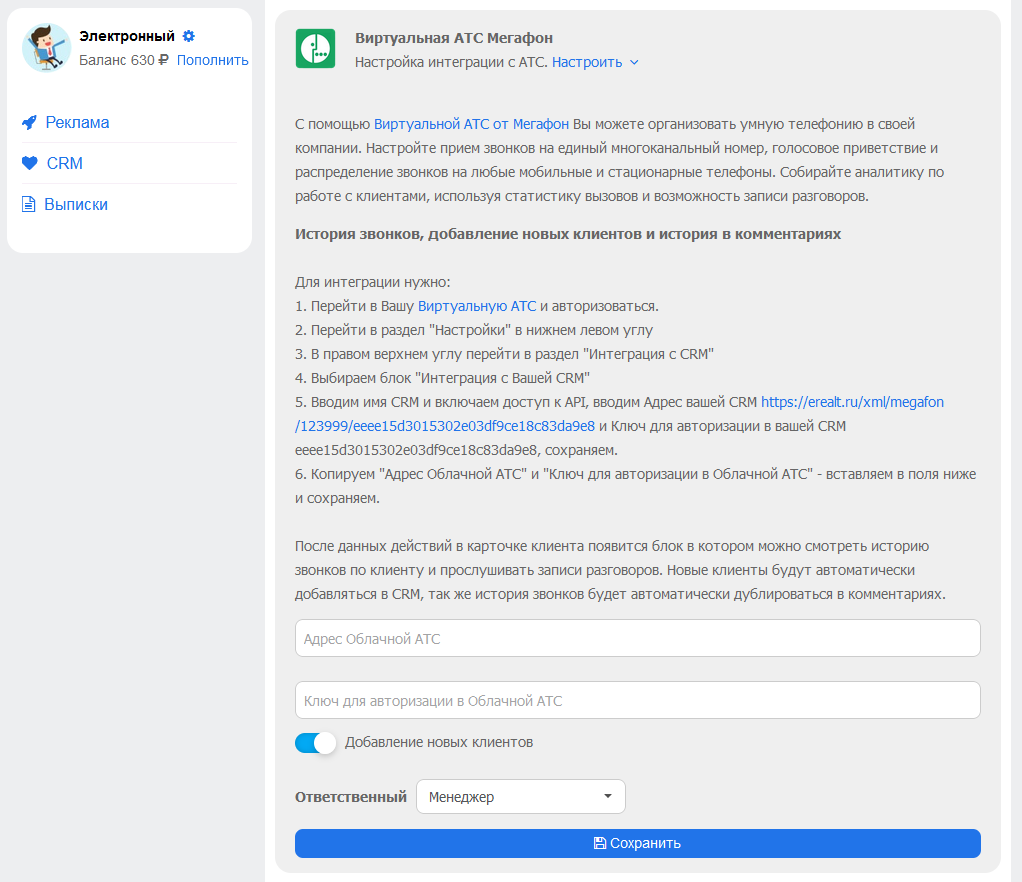Click the user avatar picture
Screen dimensions: 1022x882
pyautogui.click(x=46, y=48)
